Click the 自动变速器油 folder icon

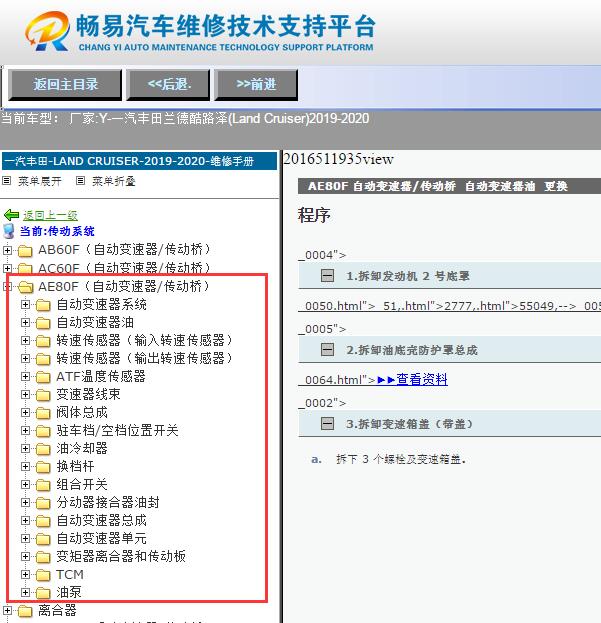click(x=43, y=323)
